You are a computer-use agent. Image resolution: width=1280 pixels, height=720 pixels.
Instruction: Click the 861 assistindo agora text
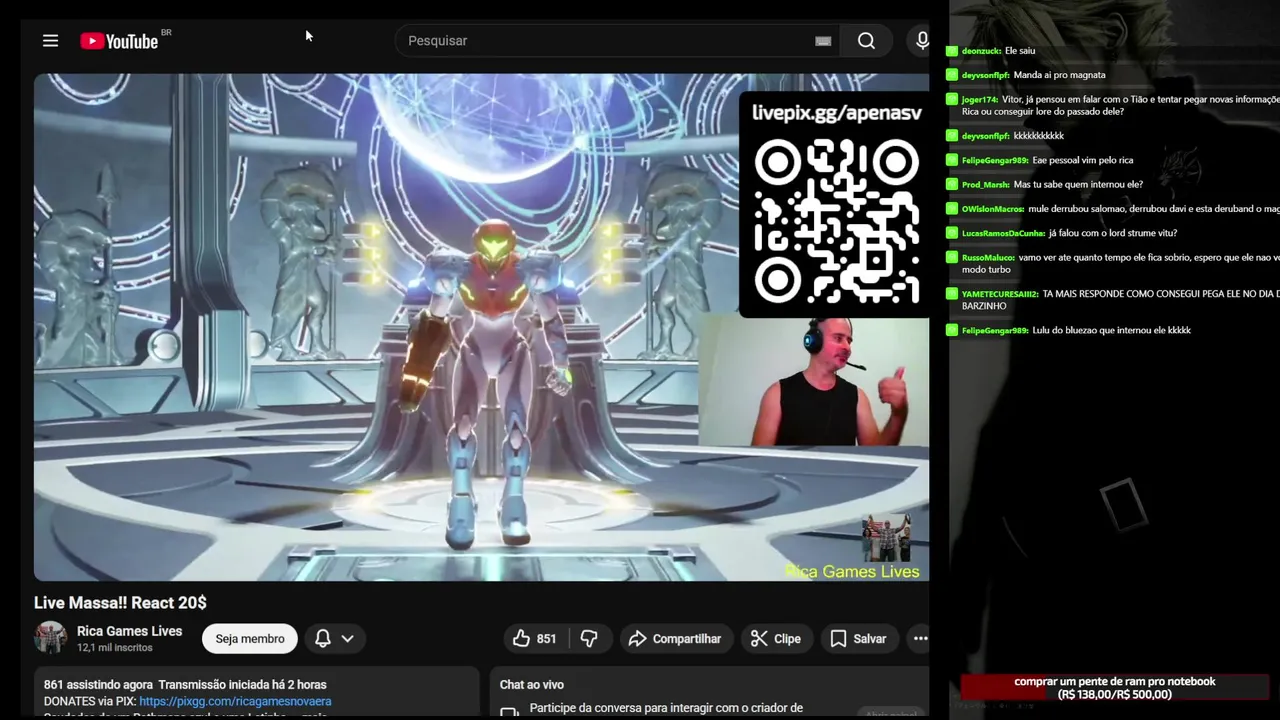pyautogui.click(x=98, y=685)
